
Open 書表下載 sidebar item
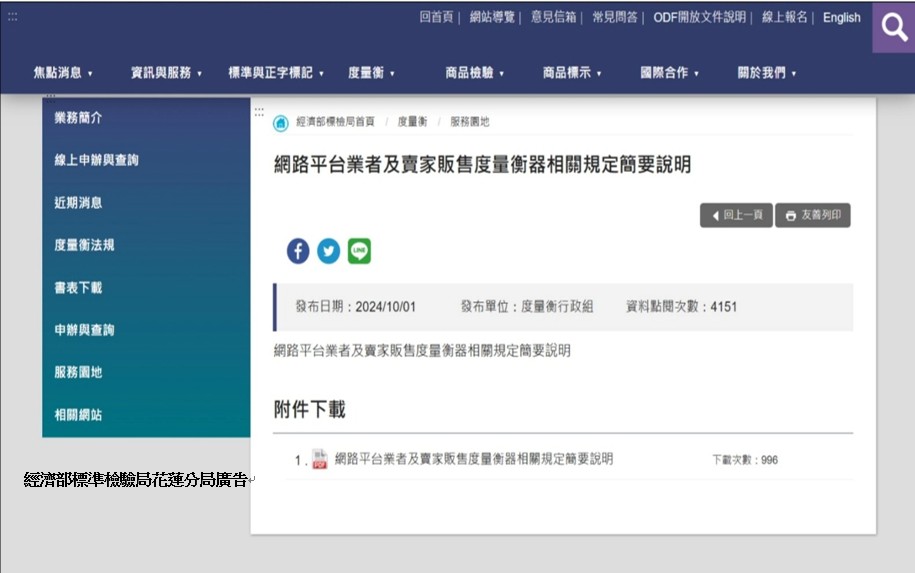[78, 288]
